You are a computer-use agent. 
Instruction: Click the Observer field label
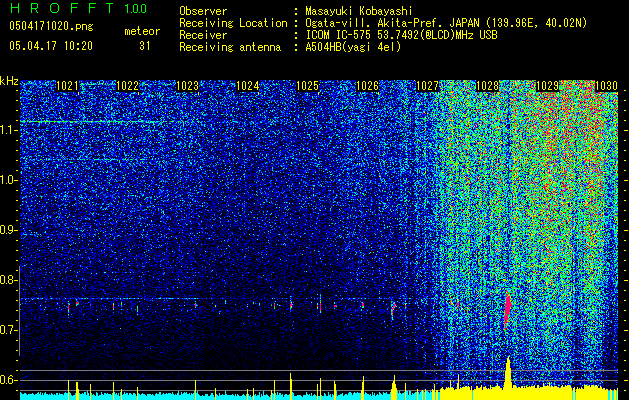203,11
